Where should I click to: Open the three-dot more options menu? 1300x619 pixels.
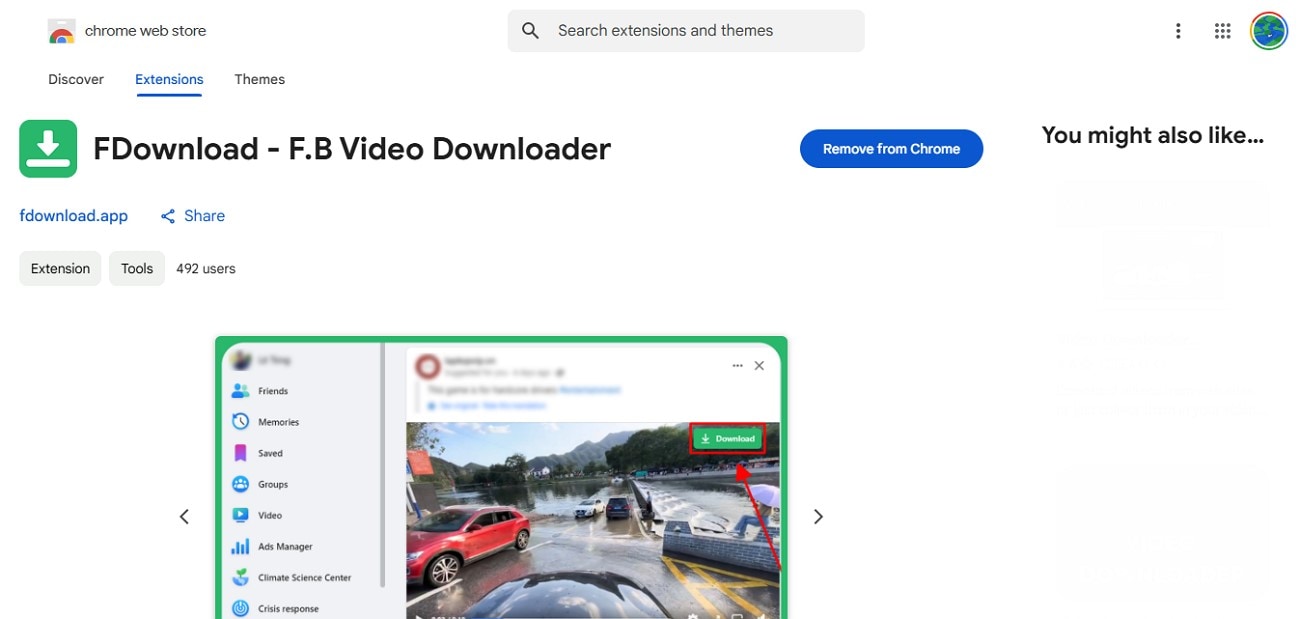point(1178,31)
